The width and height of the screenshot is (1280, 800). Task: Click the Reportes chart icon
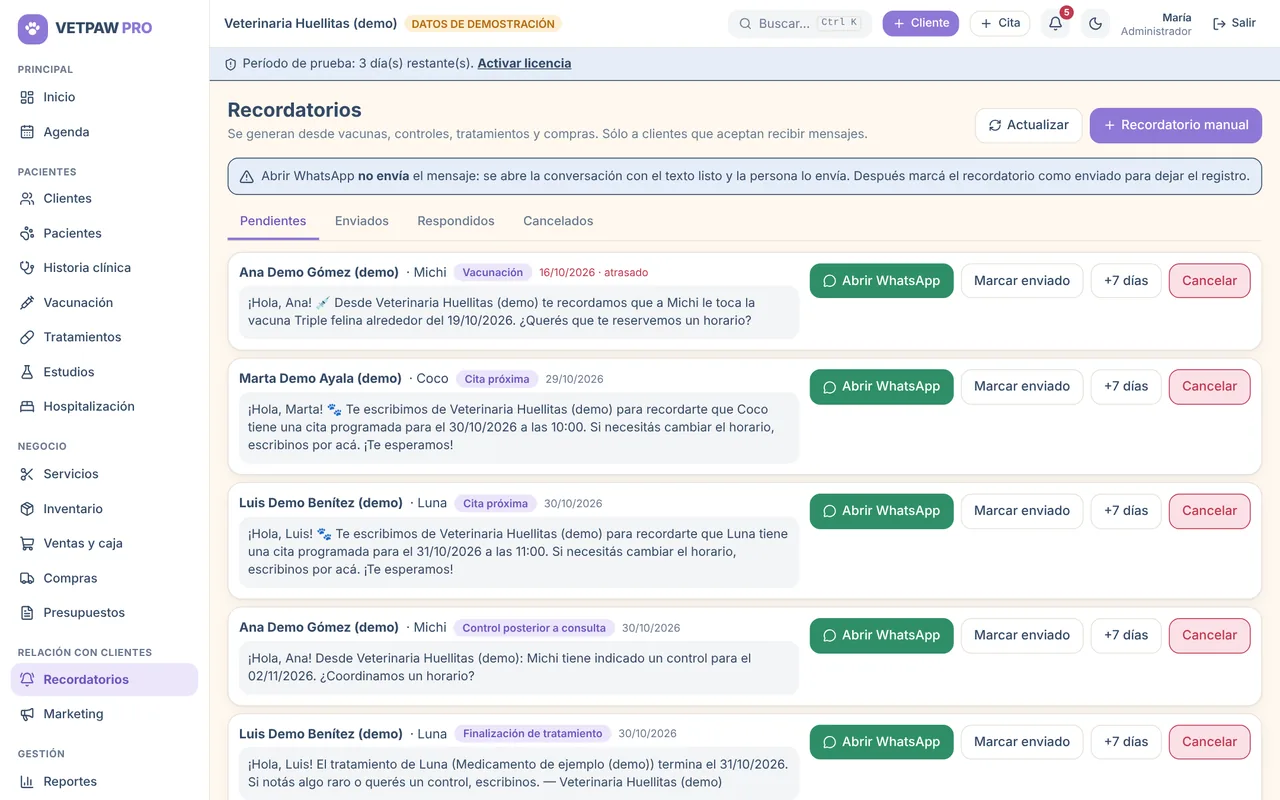pyautogui.click(x=27, y=782)
